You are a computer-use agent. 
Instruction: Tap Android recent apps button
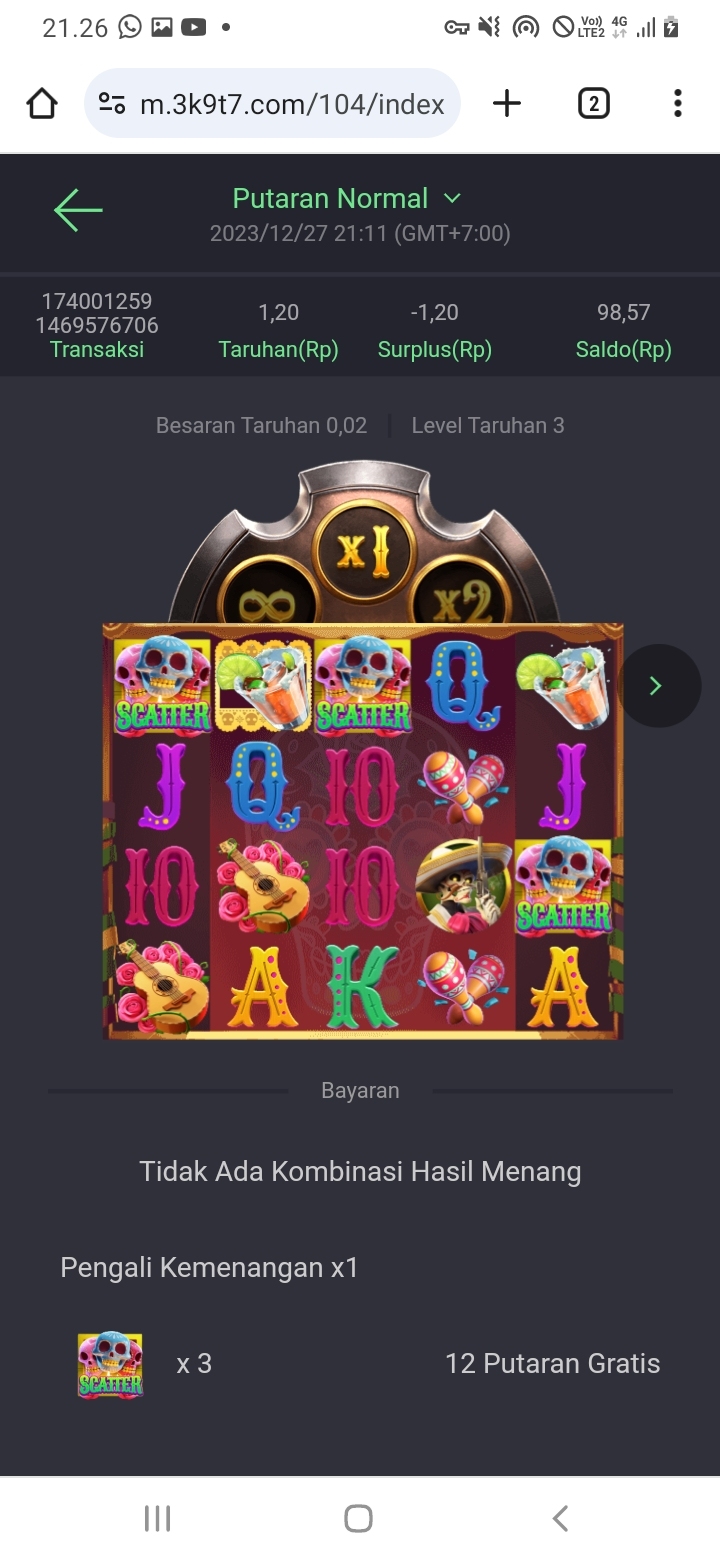158,1518
